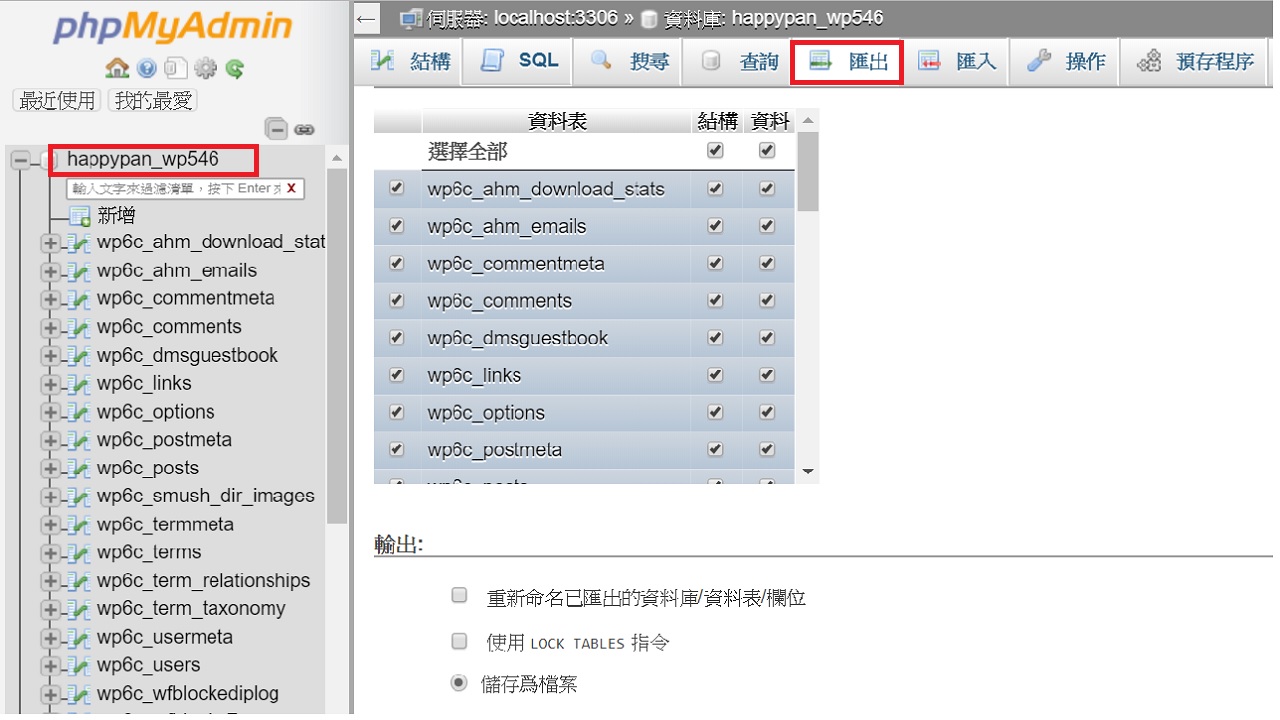Enable the LOCK TABLES option checkbox

[x=460, y=641]
